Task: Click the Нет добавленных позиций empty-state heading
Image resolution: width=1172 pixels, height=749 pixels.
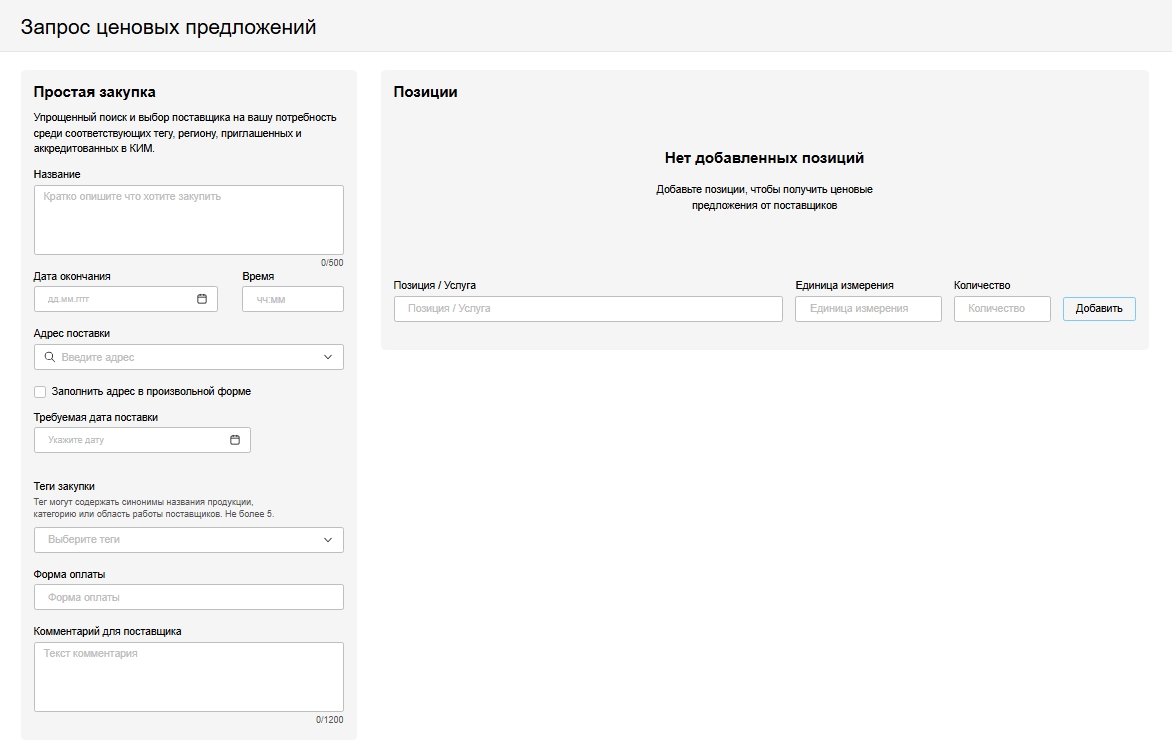Action: [764, 158]
